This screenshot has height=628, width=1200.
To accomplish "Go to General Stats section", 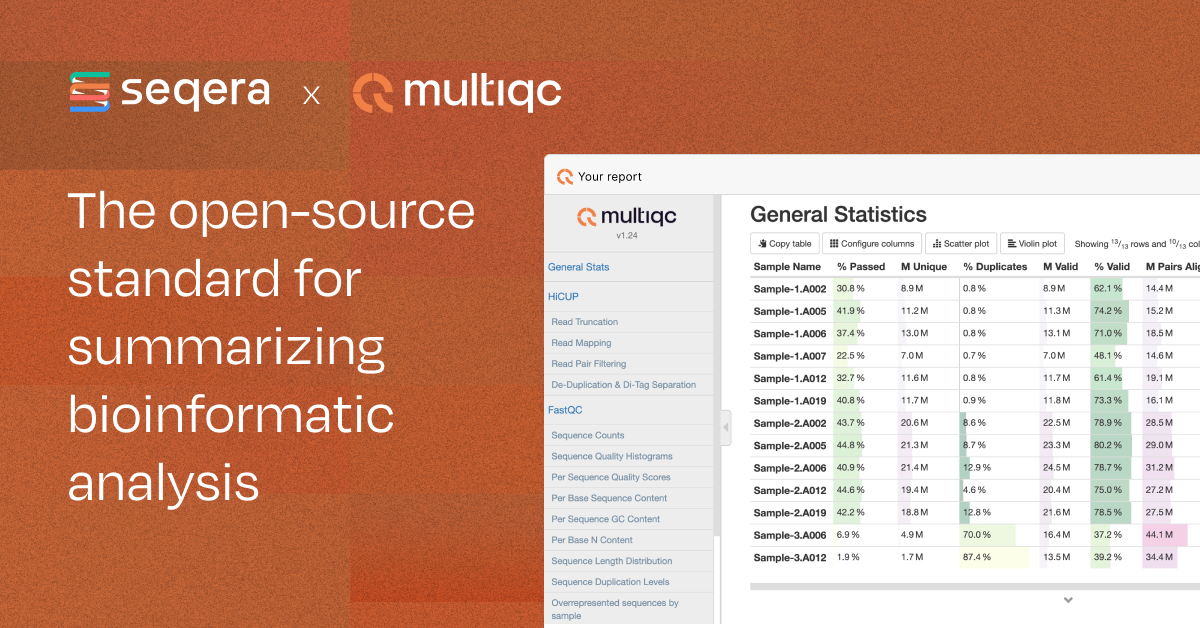I will (x=579, y=267).
